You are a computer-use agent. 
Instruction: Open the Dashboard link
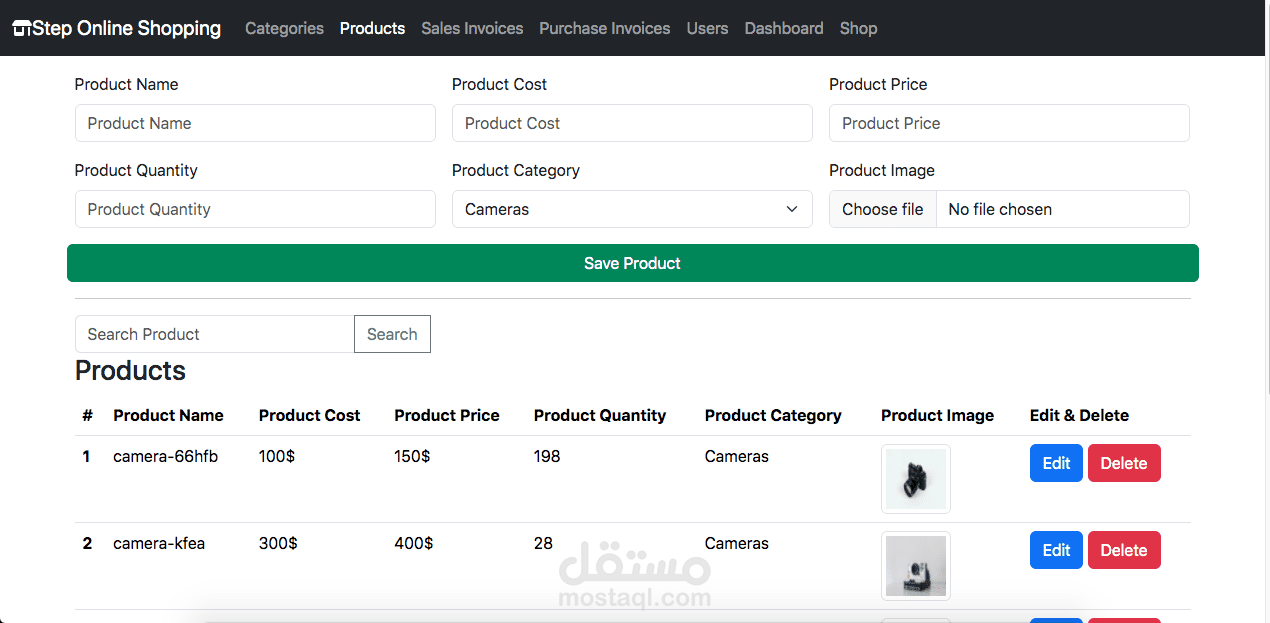(784, 28)
